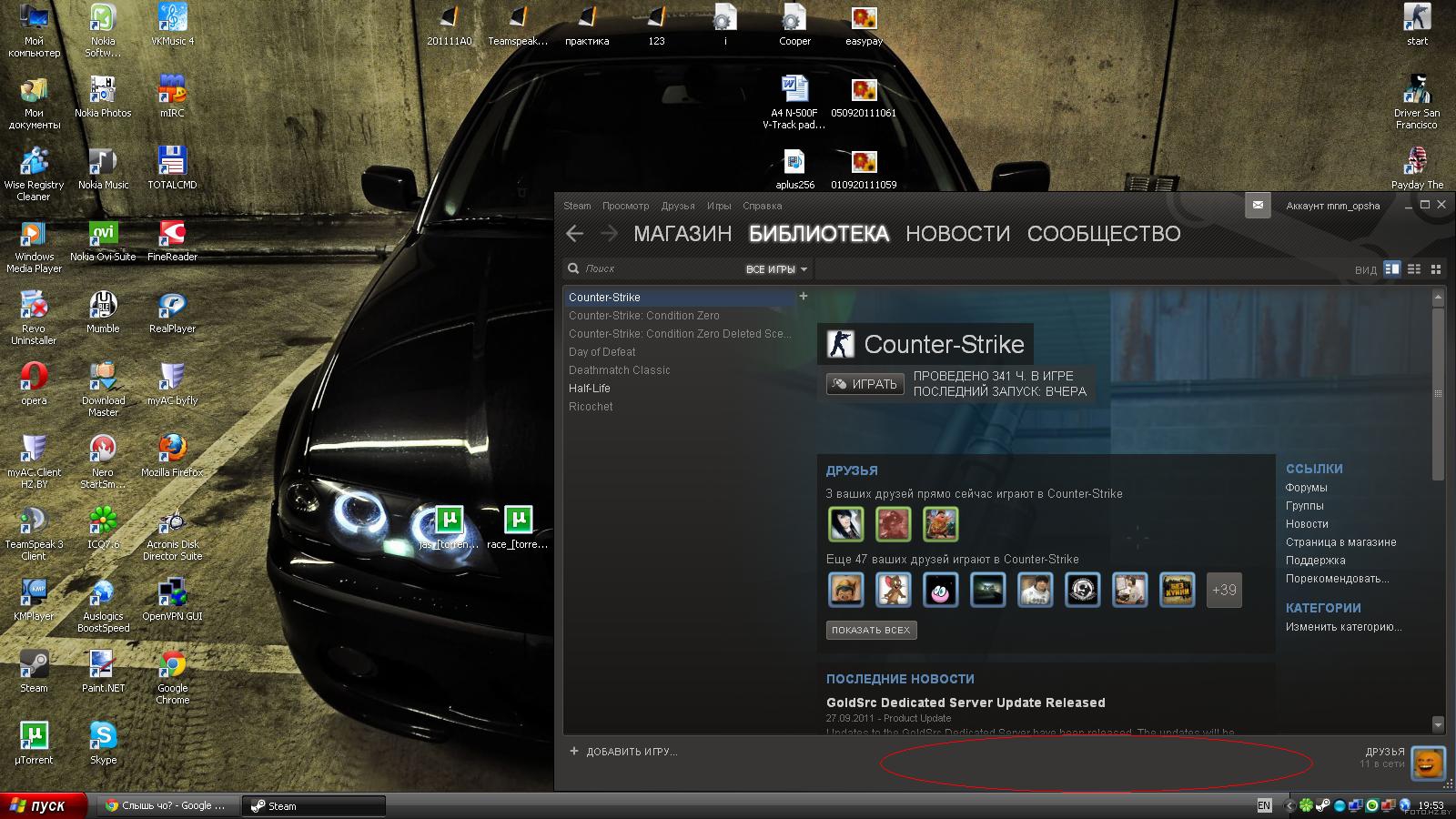Open Mumble desktop icon
Viewport: 1456px width, 819px height.
103,311
